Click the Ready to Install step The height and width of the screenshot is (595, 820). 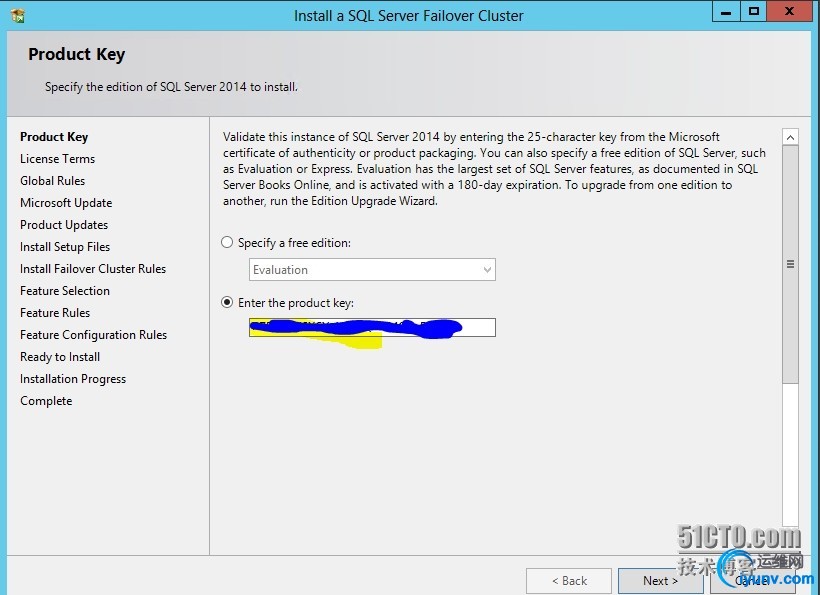click(x=60, y=357)
